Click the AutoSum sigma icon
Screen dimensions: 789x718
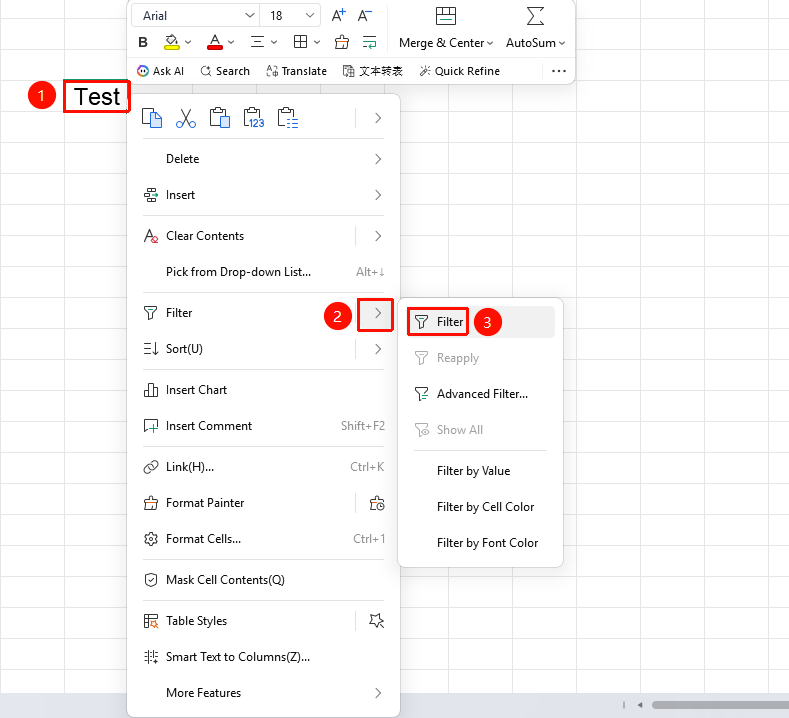click(535, 16)
